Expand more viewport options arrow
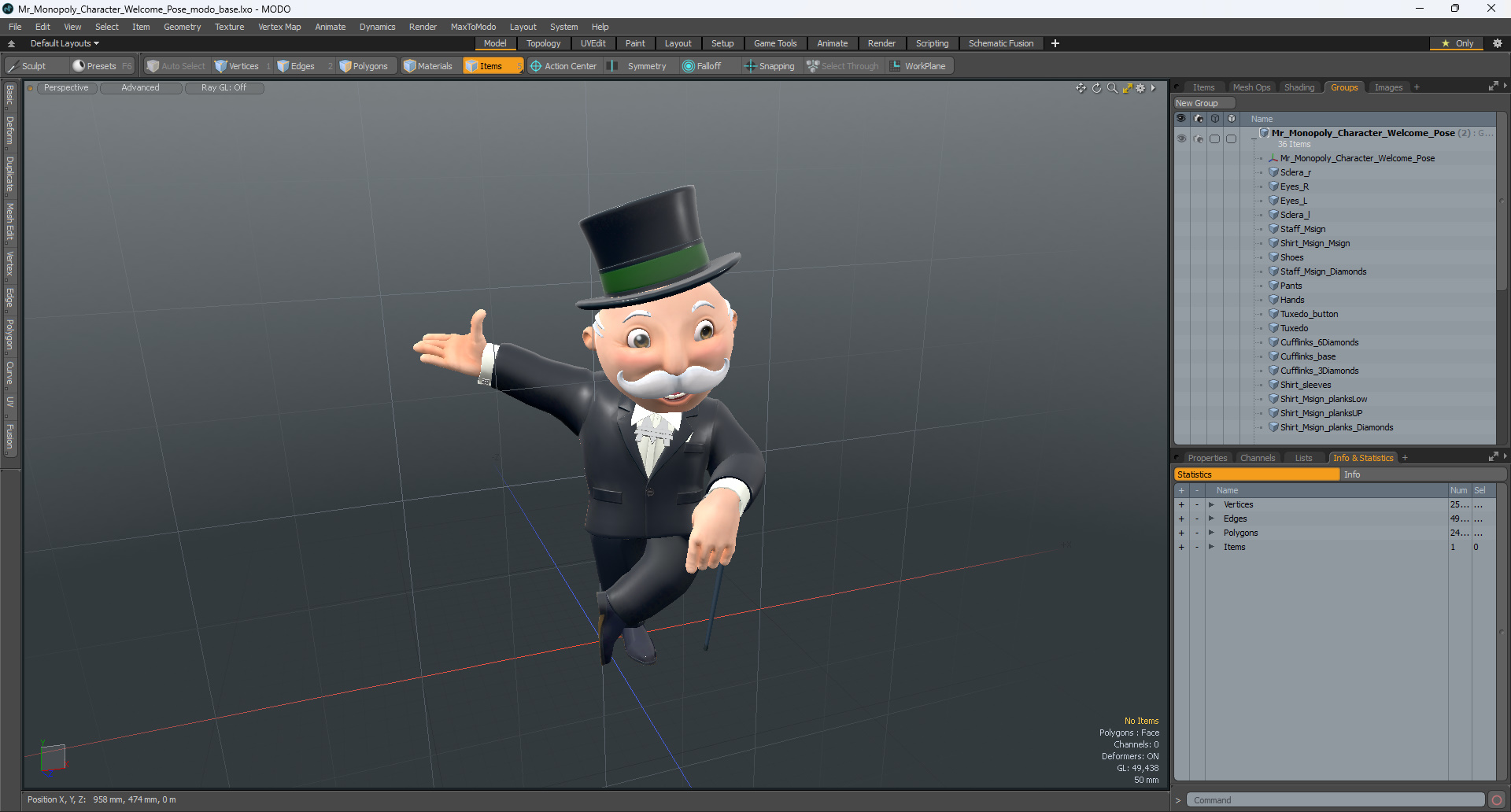Image resolution: width=1511 pixels, height=812 pixels. pyautogui.click(x=1153, y=88)
